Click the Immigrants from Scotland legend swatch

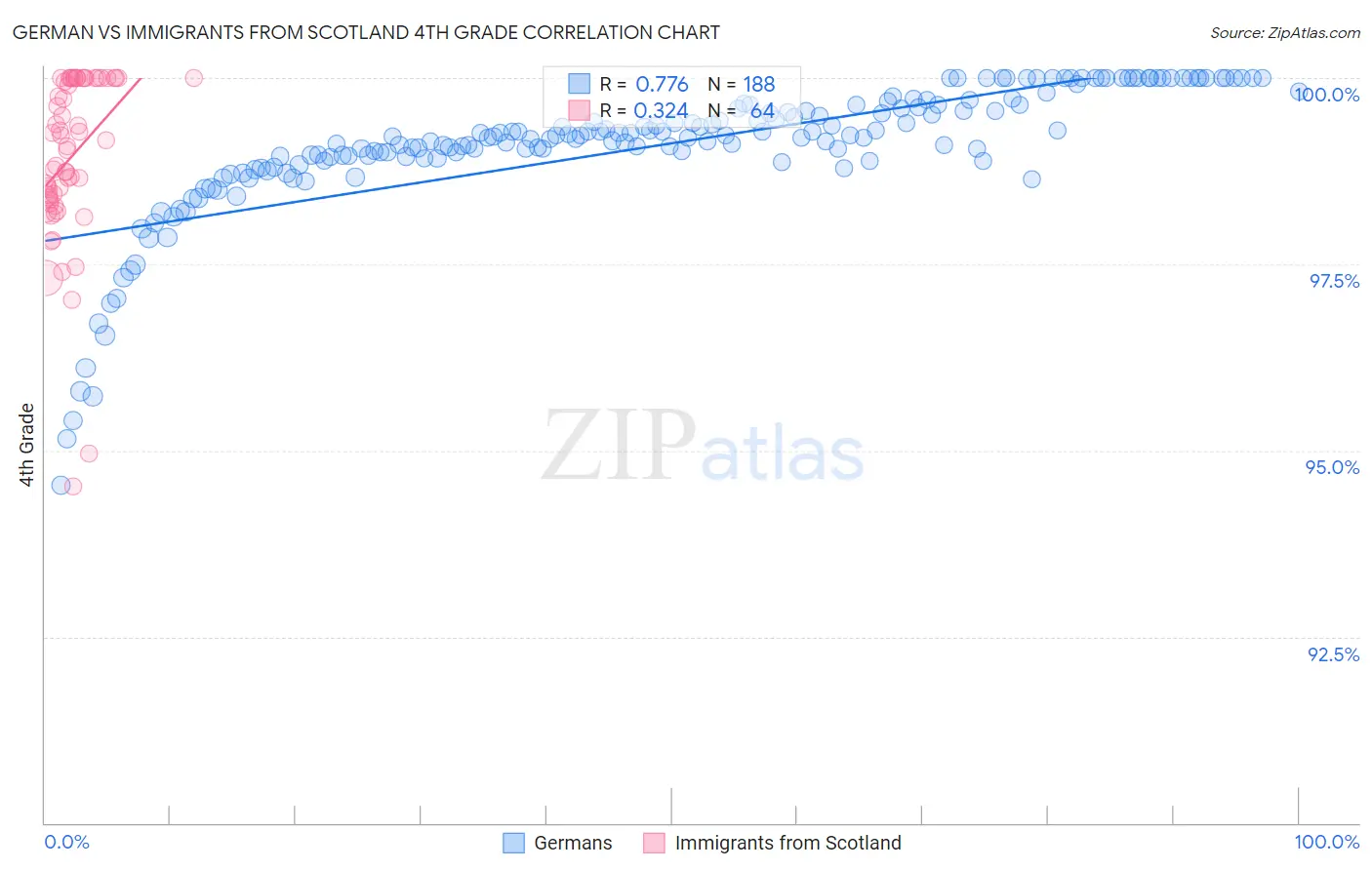(654, 844)
